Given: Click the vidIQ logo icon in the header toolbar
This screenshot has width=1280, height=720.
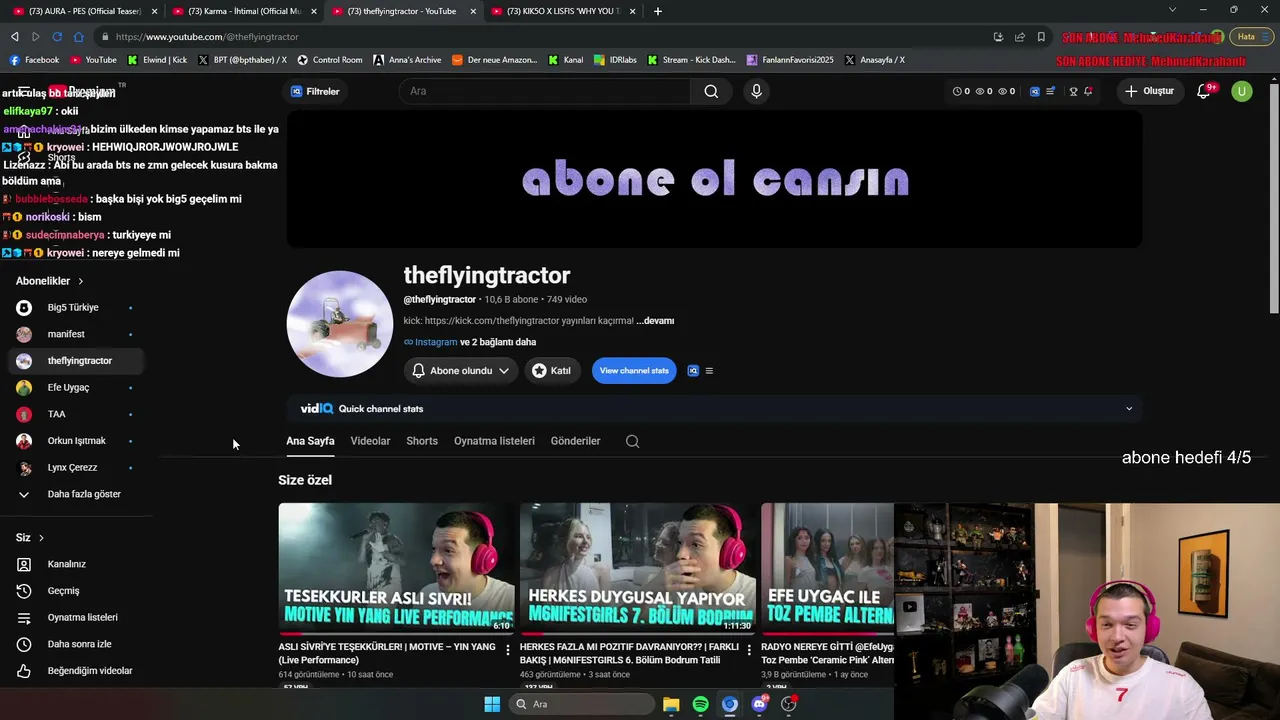Looking at the screenshot, I should tap(1034, 91).
